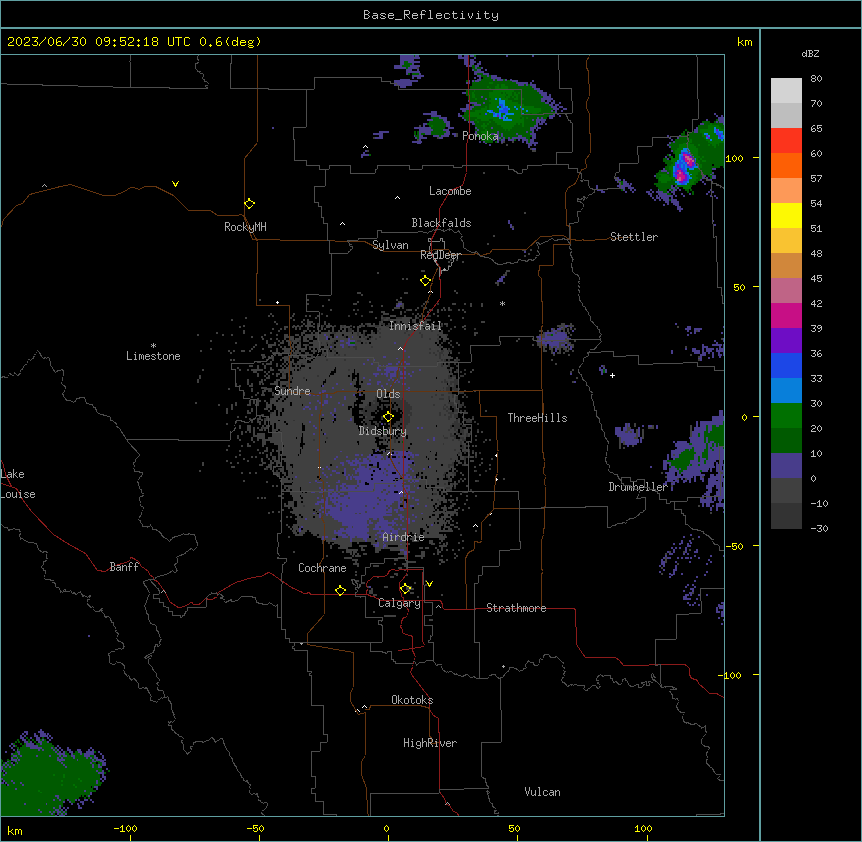This screenshot has height=842, width=862.
Task: Click the asterisk marker above the Limestone label
Action: 153,346
